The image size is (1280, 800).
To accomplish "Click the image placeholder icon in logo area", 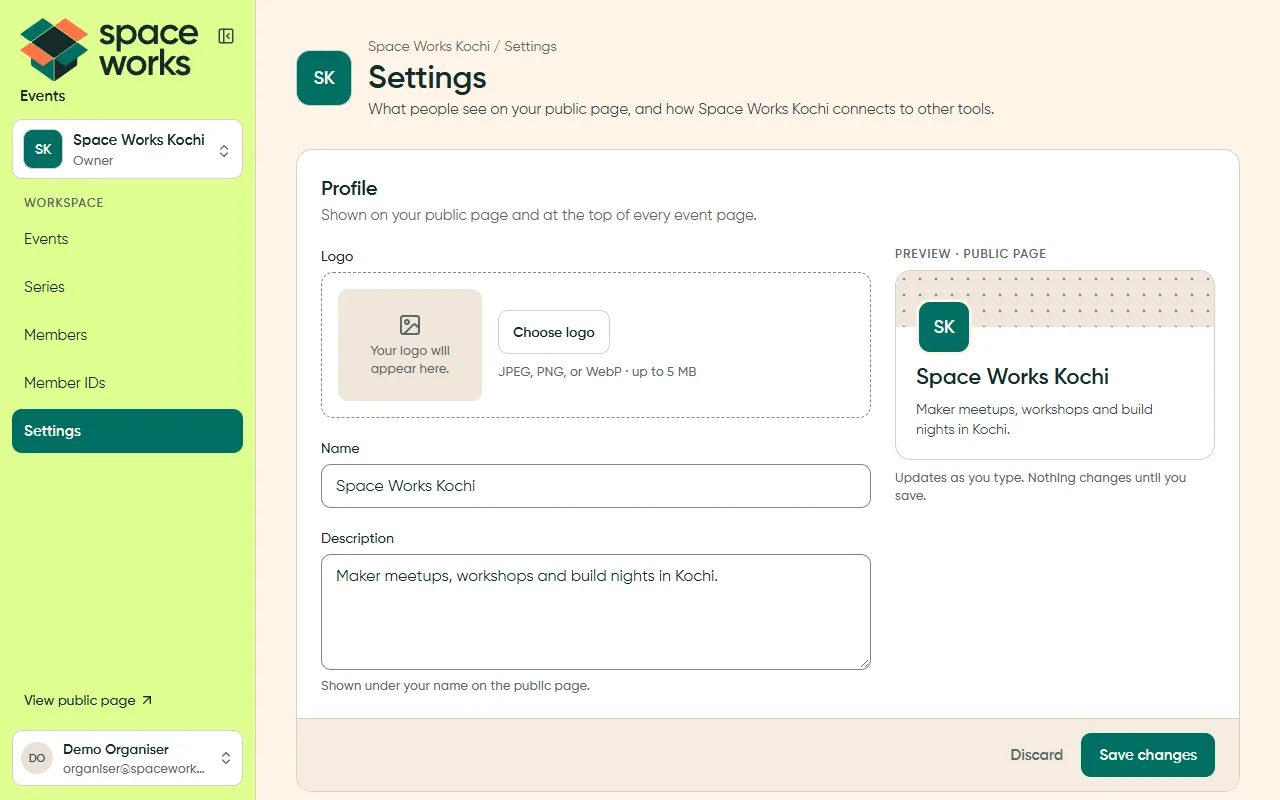I will tap(410, 325).
